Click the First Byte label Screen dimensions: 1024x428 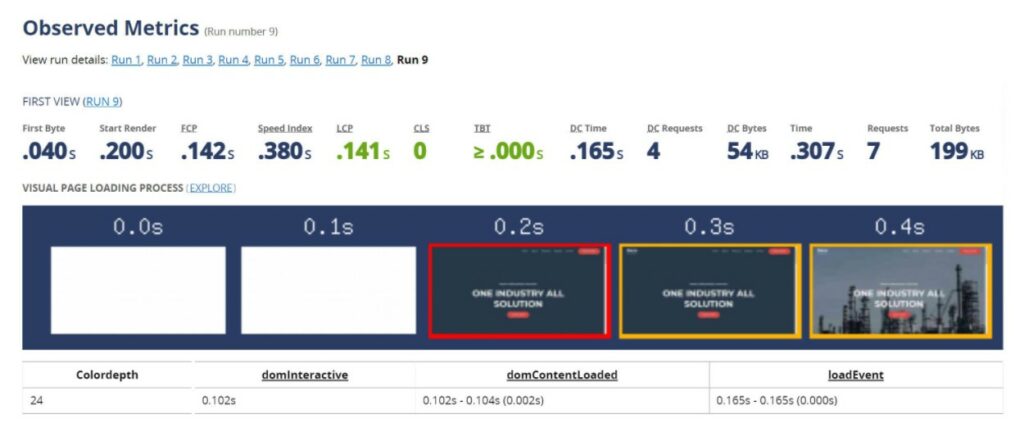pos(44,129)
